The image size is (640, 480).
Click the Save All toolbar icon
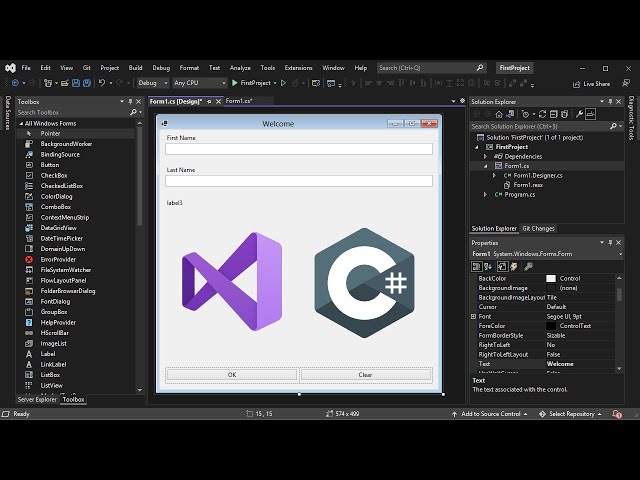pyautogui.click(x=87, y=83)
